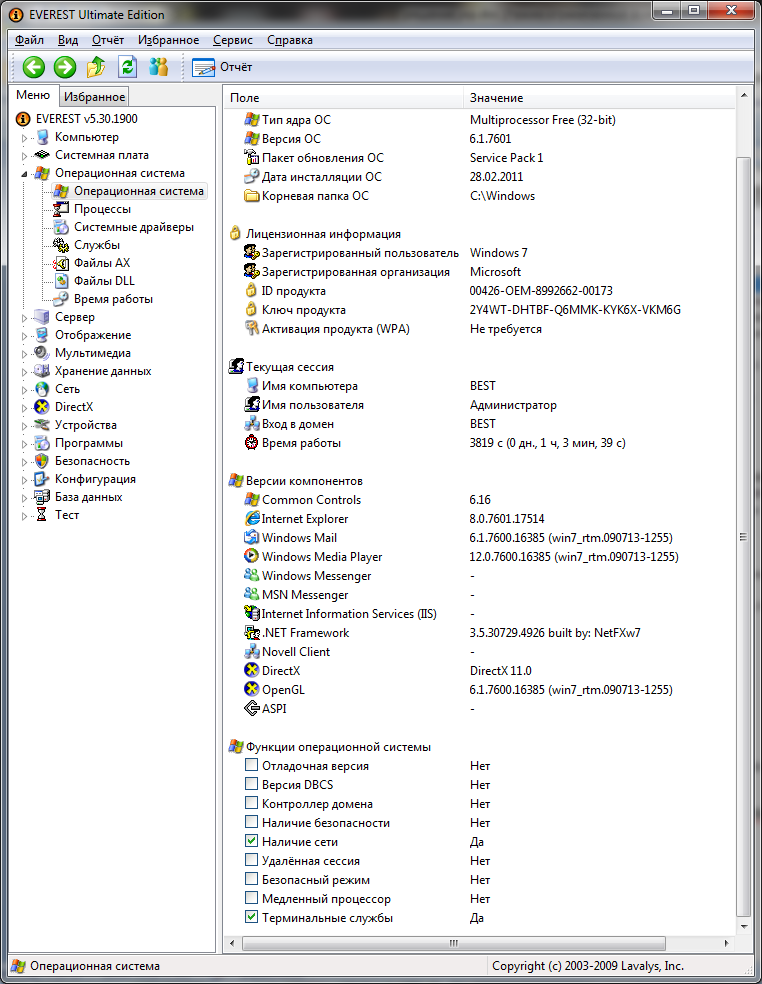Expand the Системная плата node arrow
This screenshot has height=984, width=762.
(x=24, y=156)
